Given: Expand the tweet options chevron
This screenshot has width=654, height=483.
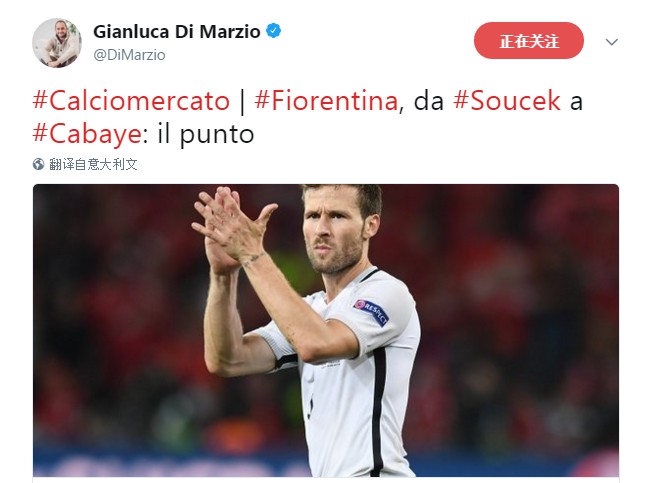Looking at the screenshot, I should tap(611, 42).
